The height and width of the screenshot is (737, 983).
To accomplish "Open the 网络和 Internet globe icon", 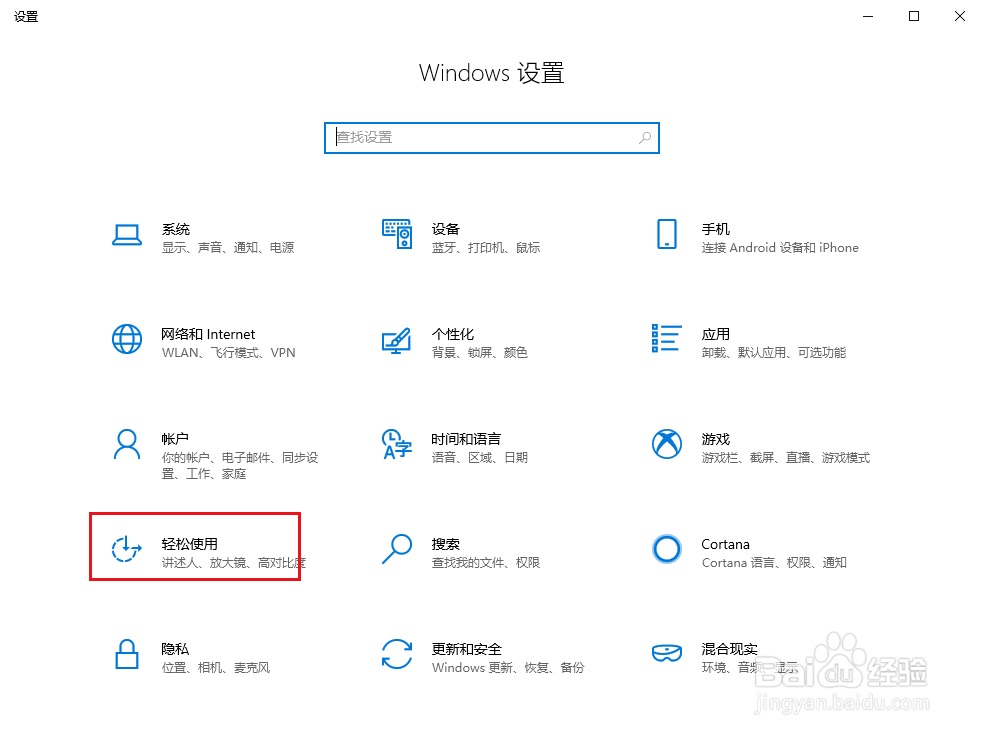I will [x=127, y=339].
